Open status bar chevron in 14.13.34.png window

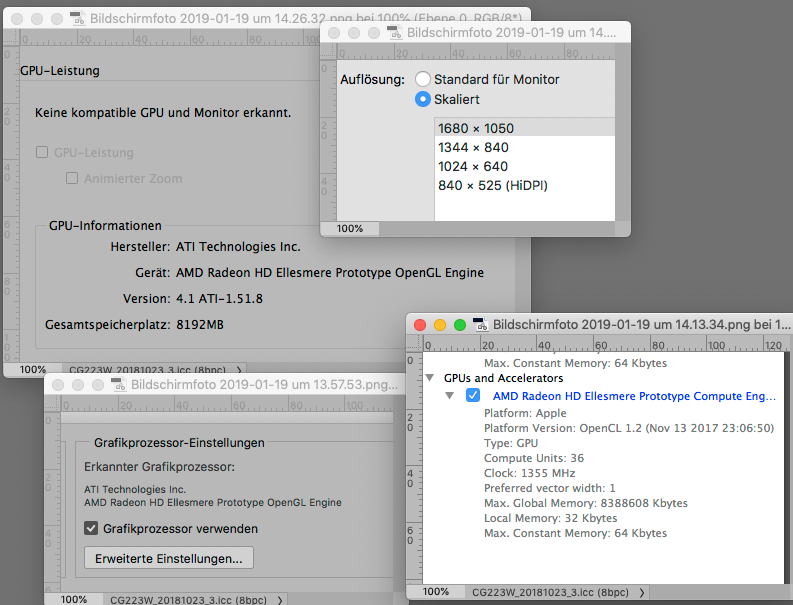642,592
